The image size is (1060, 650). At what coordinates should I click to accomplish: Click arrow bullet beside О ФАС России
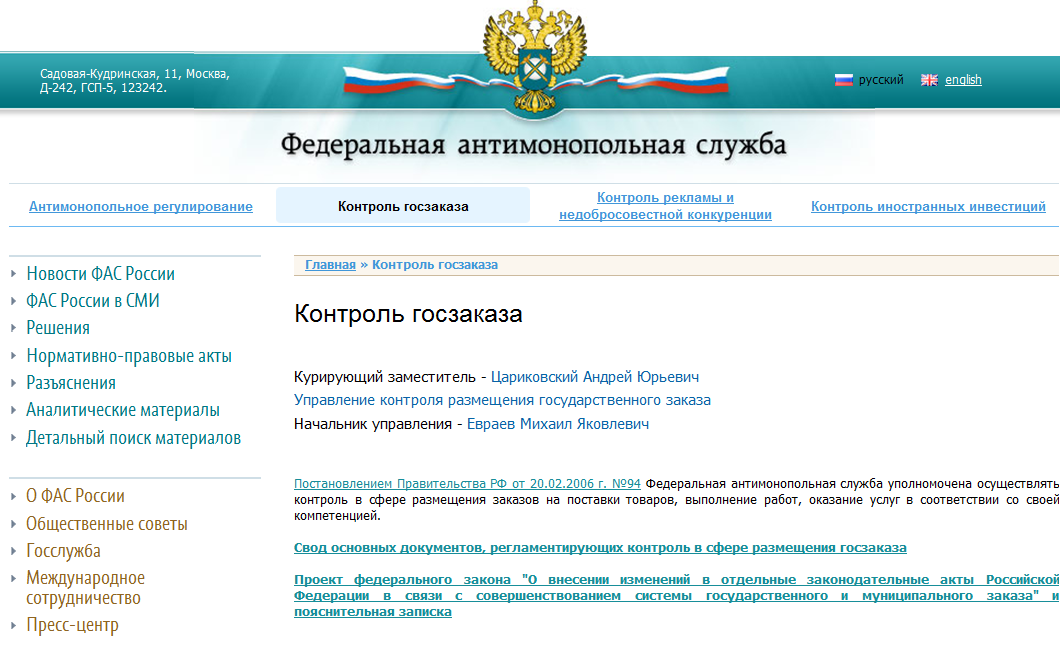pos(14,496)
